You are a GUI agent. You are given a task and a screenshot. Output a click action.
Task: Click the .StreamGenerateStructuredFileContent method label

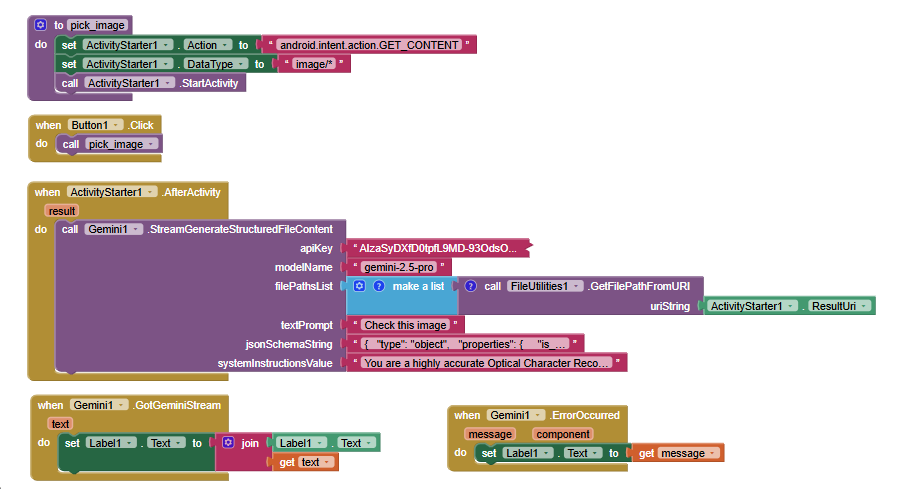(x=240, y=229)
